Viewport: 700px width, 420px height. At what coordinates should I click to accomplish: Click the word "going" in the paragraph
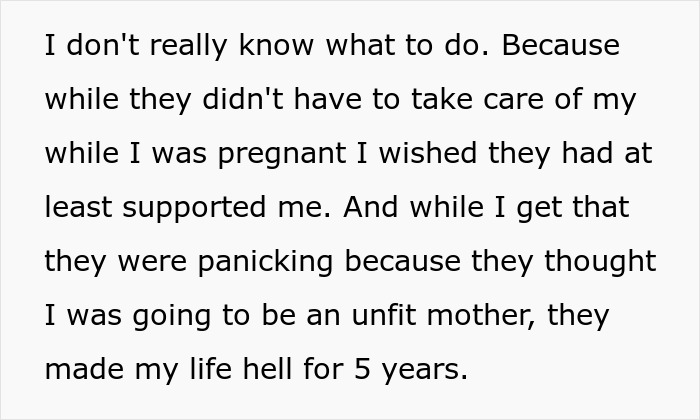[x=171, y=317]
